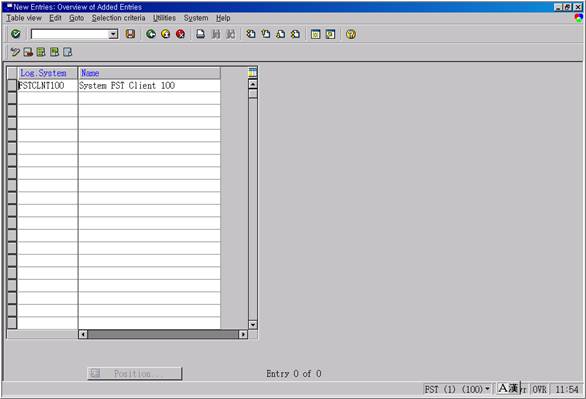Click the yellow Exit arrow icon
Screen dimensions: 586x399
click(x=166, y=34)
